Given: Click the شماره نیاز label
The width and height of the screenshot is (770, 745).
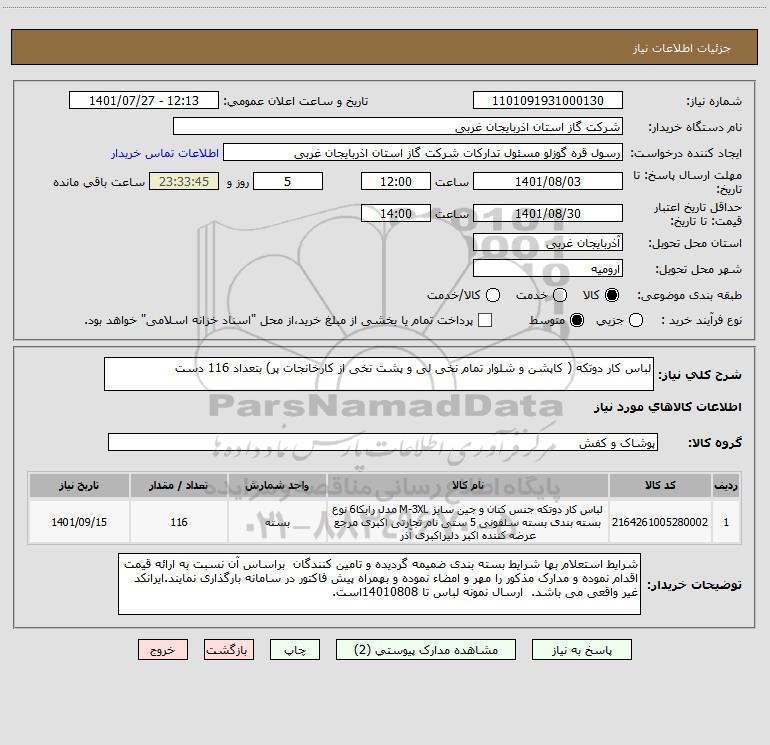Looking at the screenshot, I should [714, 101].
